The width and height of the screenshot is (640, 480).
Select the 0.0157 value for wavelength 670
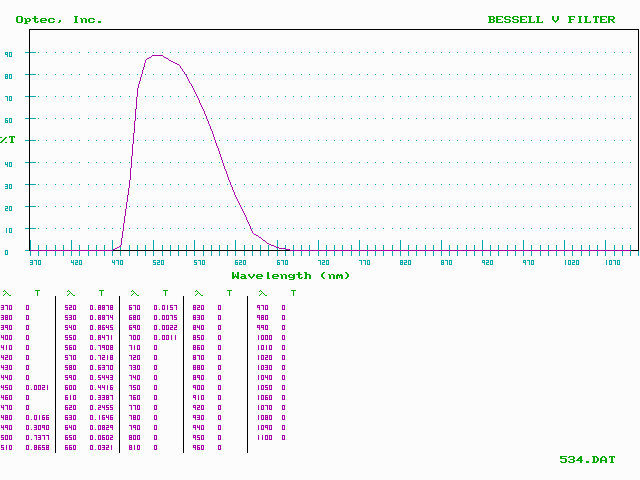click(x=166, y=307)
